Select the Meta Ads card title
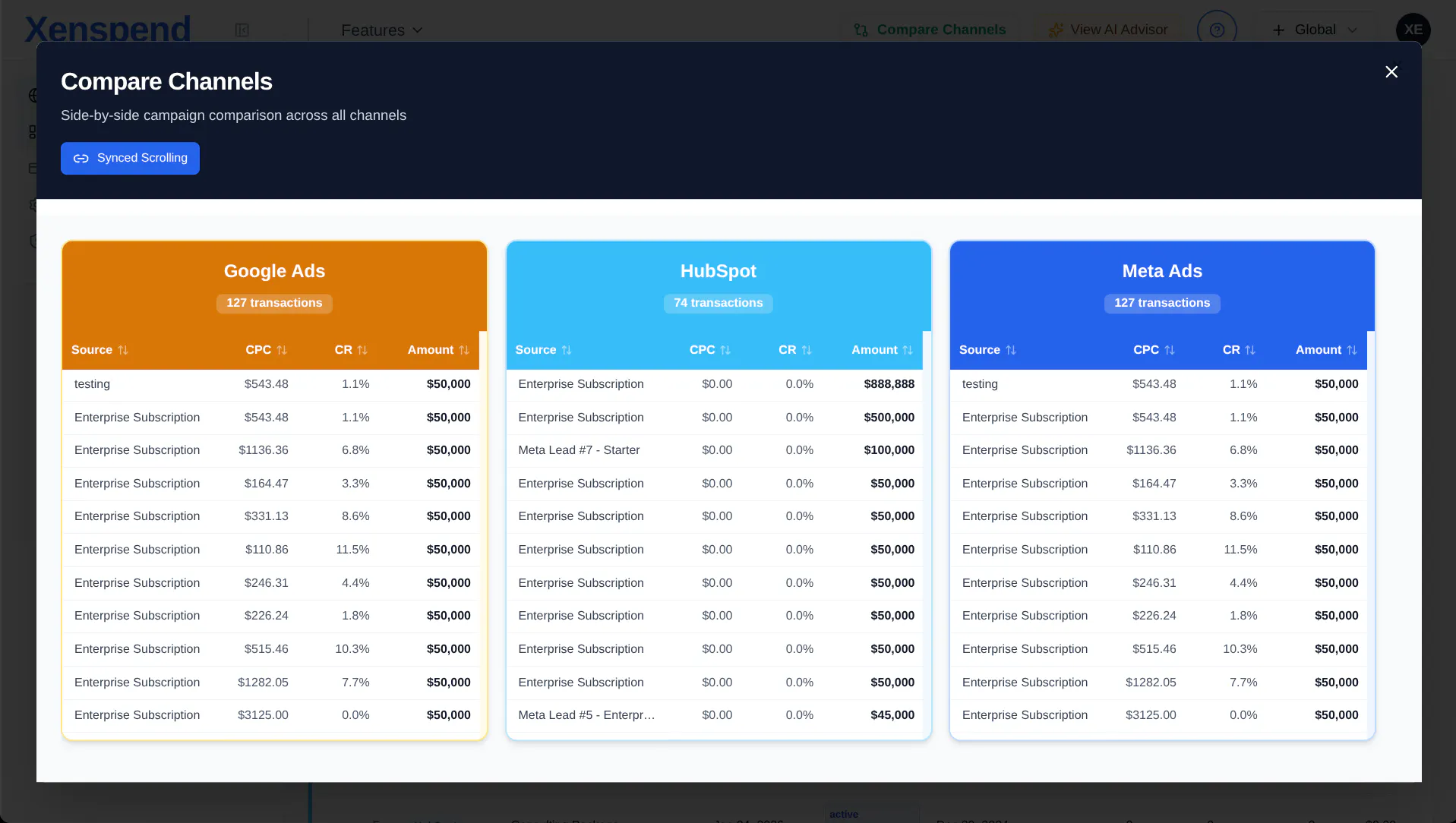 pyautogui.click(x=1162, y=271)
